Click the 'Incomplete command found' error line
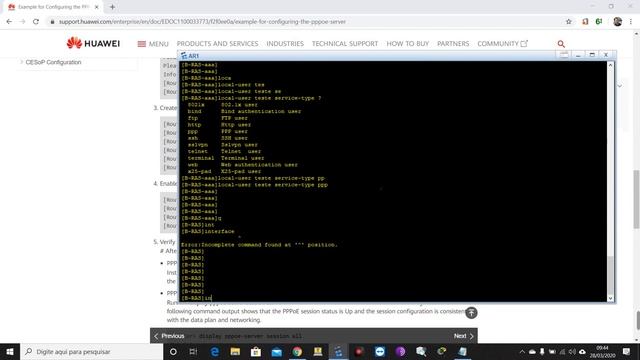Screen dimensions: 640x360 coord(259,245)
